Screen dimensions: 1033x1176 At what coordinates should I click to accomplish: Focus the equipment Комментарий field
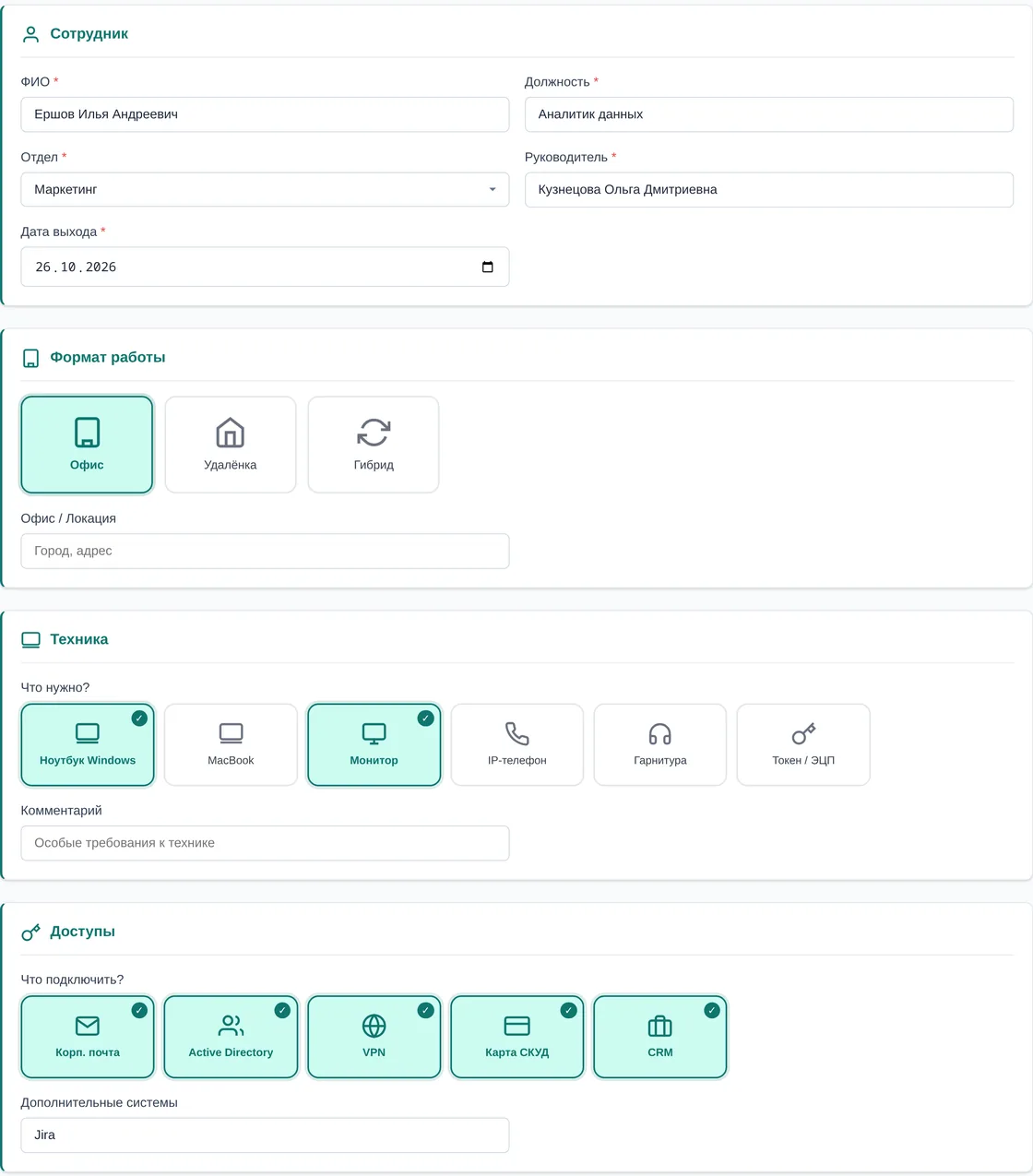pos(265,843)
